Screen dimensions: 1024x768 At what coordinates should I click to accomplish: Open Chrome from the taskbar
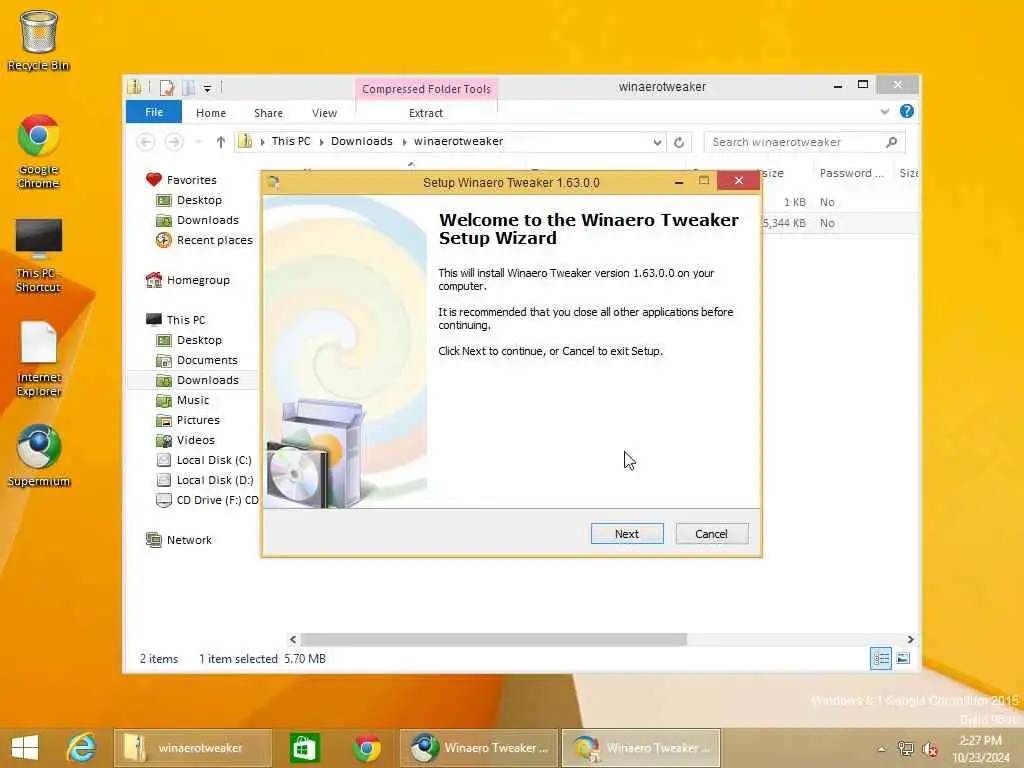366,748
